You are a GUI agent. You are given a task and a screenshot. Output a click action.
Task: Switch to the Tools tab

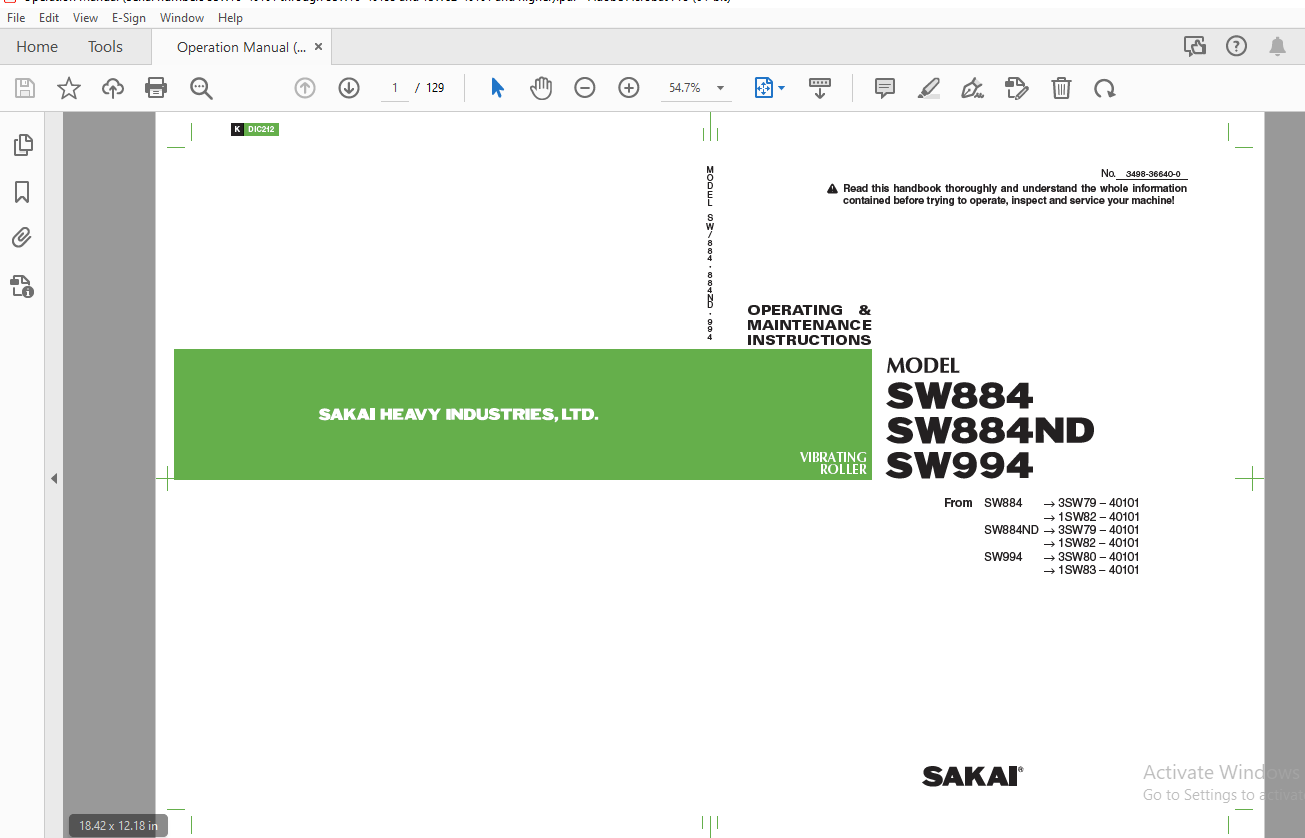click(x=105, y=47)
